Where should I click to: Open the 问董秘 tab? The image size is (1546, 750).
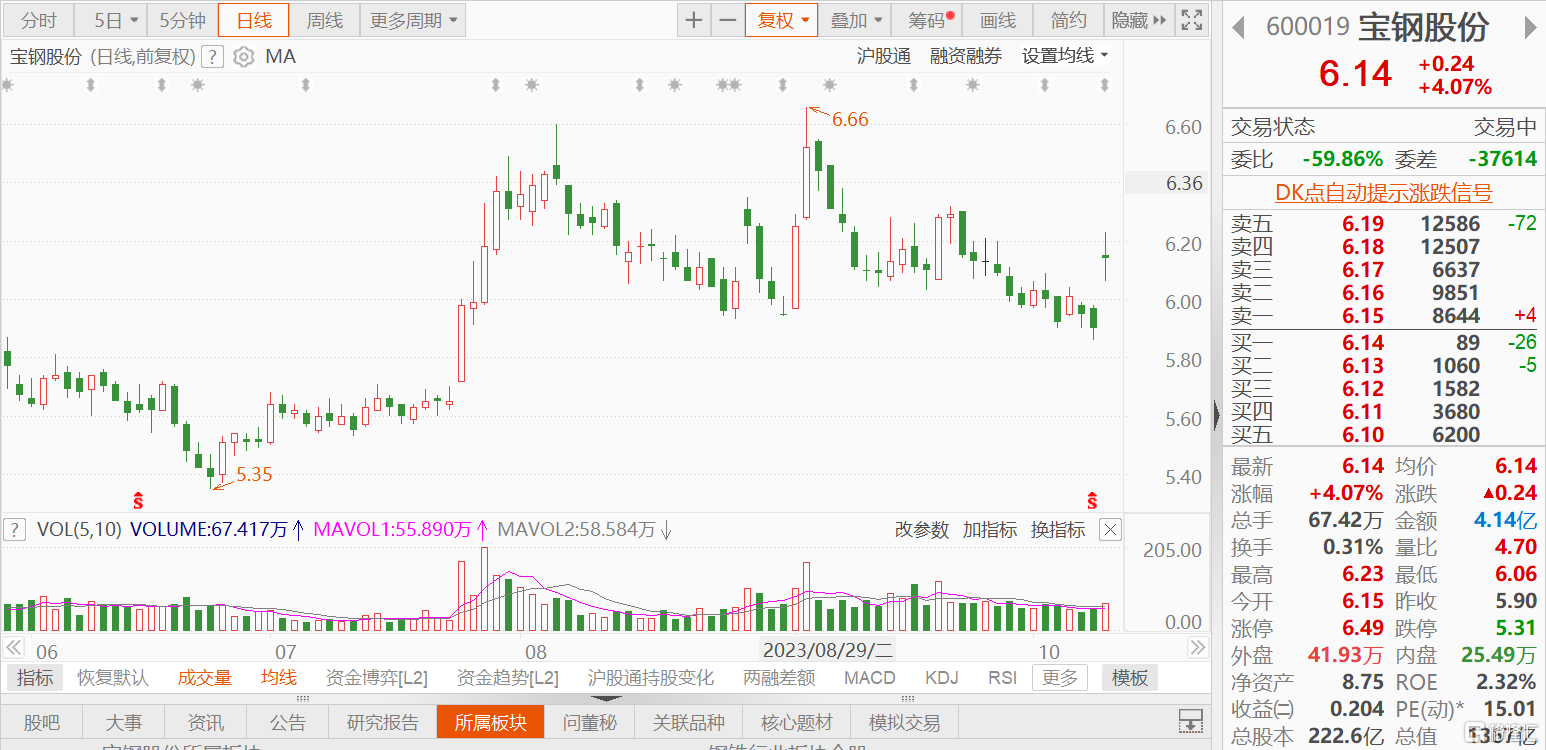pyautogui.click(x=590, y=722)
